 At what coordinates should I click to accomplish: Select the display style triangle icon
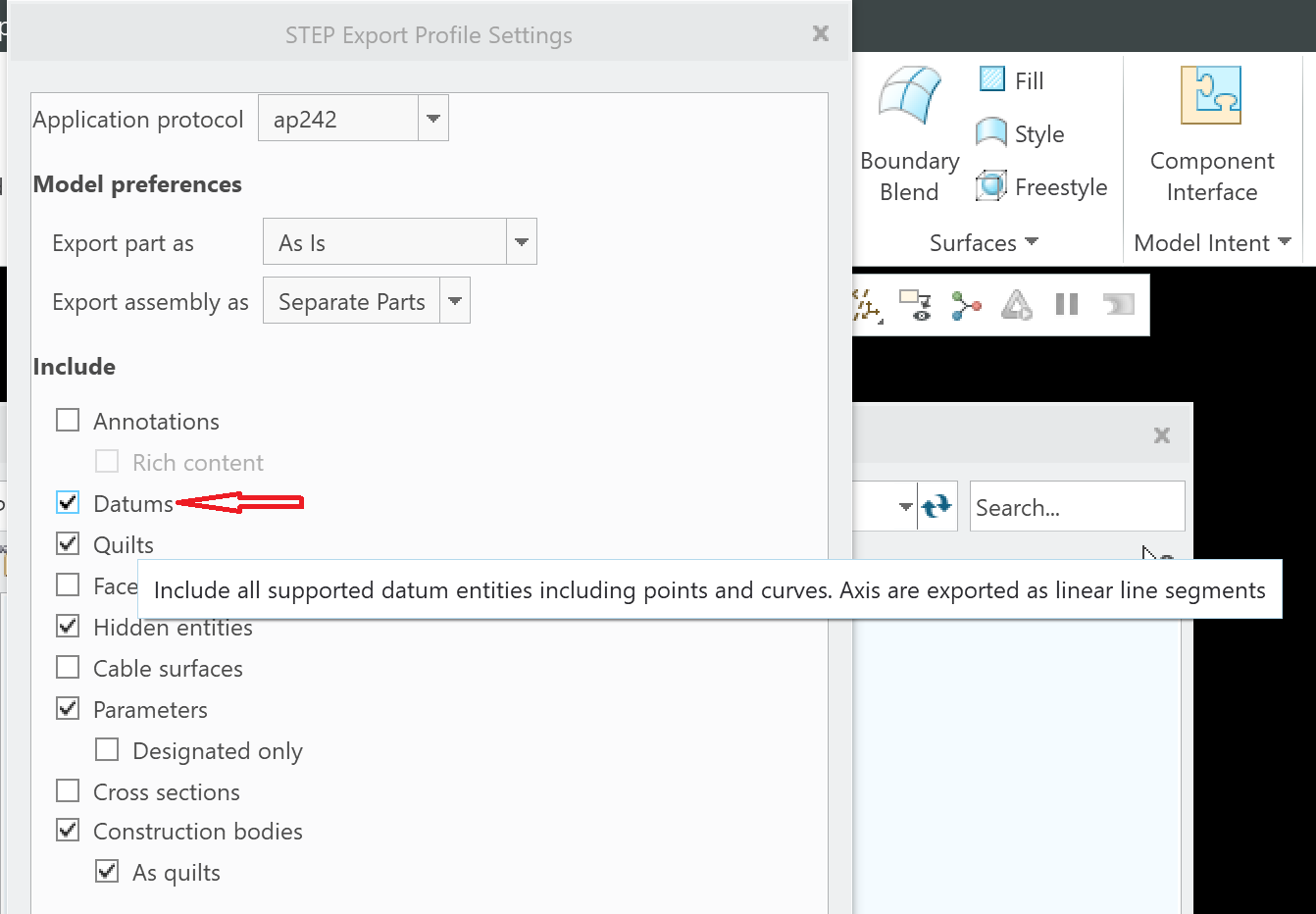[x=1016, y=304]
